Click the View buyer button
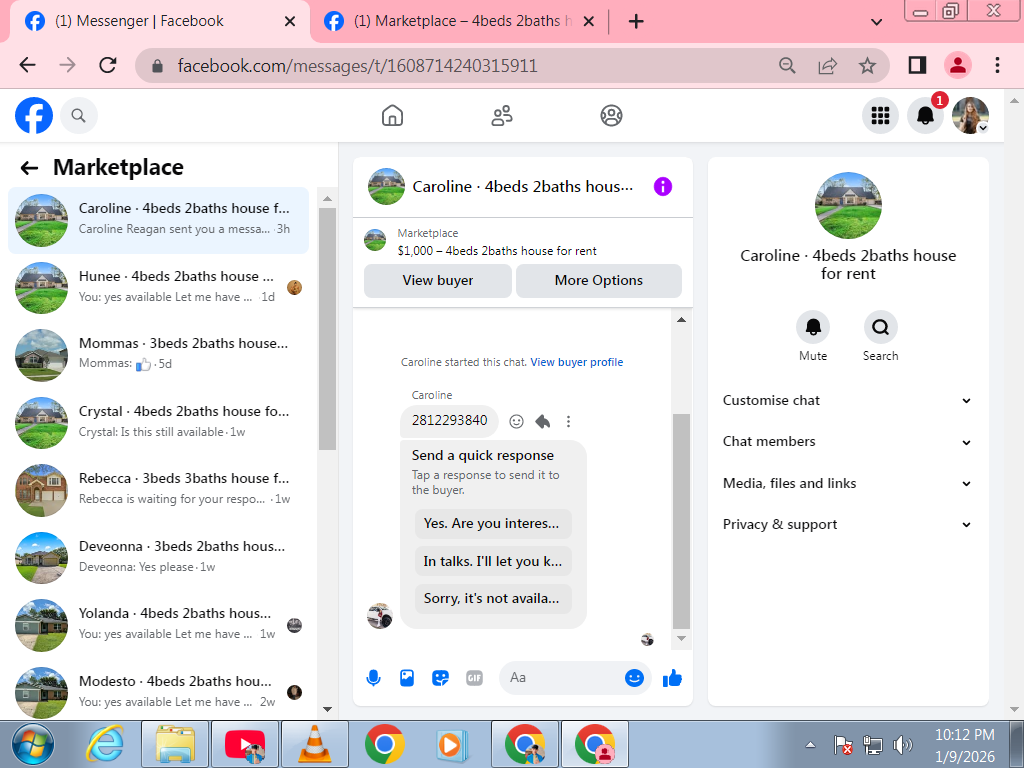 point(438,281)
